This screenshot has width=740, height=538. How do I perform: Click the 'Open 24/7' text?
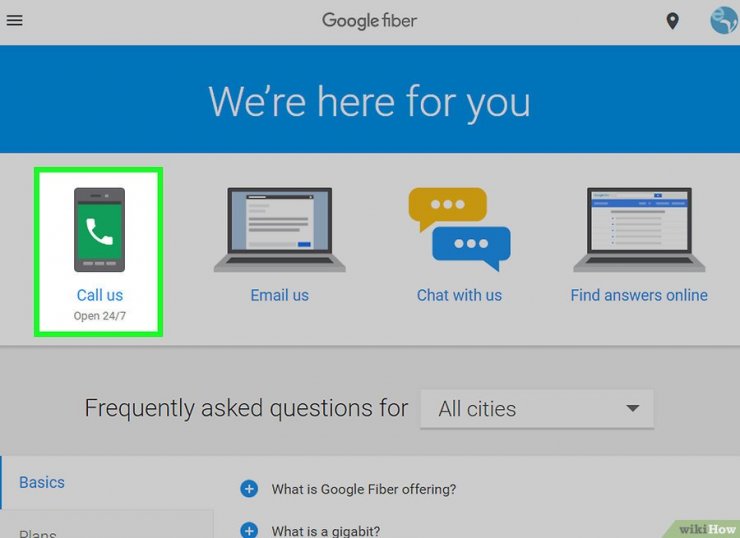100,316
